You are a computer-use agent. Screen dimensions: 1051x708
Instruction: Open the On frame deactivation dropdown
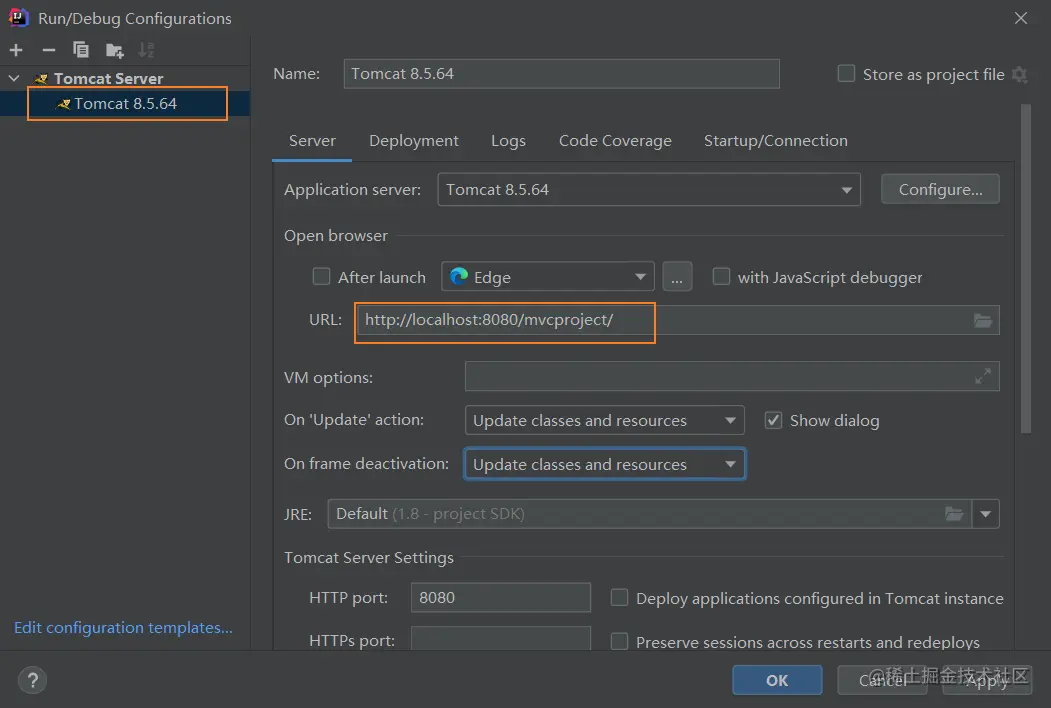(605, 464)
